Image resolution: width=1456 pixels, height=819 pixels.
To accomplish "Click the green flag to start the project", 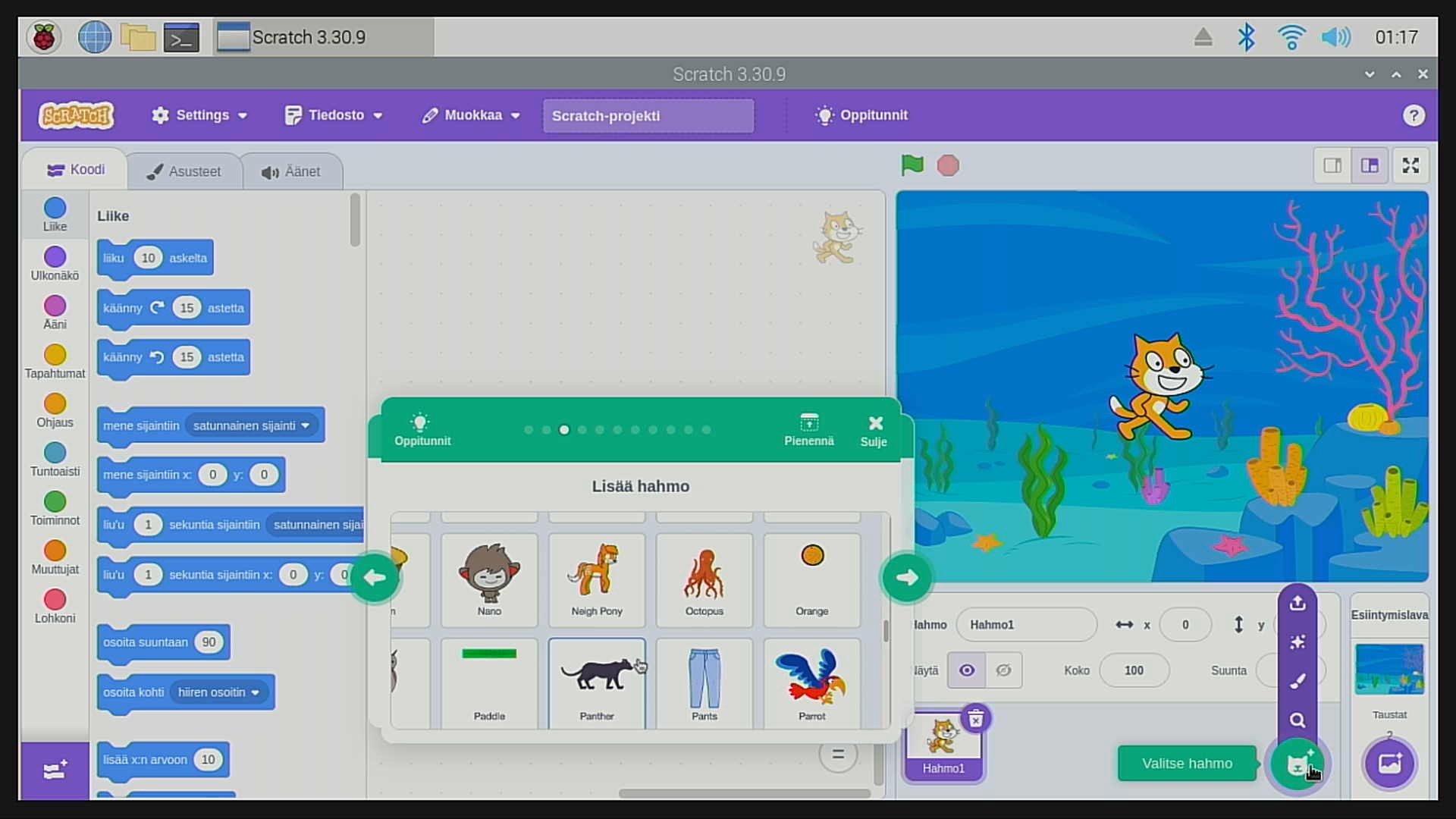I will coord(912,165).
